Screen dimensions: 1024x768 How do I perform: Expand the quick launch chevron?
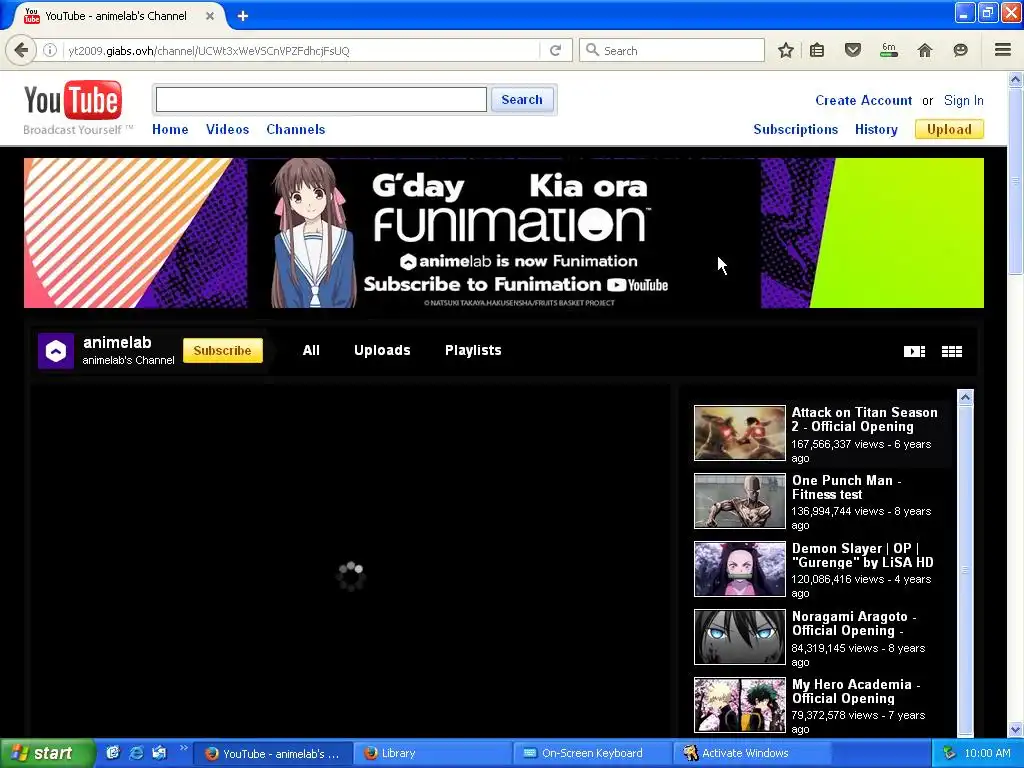click(x=184, y=749)
